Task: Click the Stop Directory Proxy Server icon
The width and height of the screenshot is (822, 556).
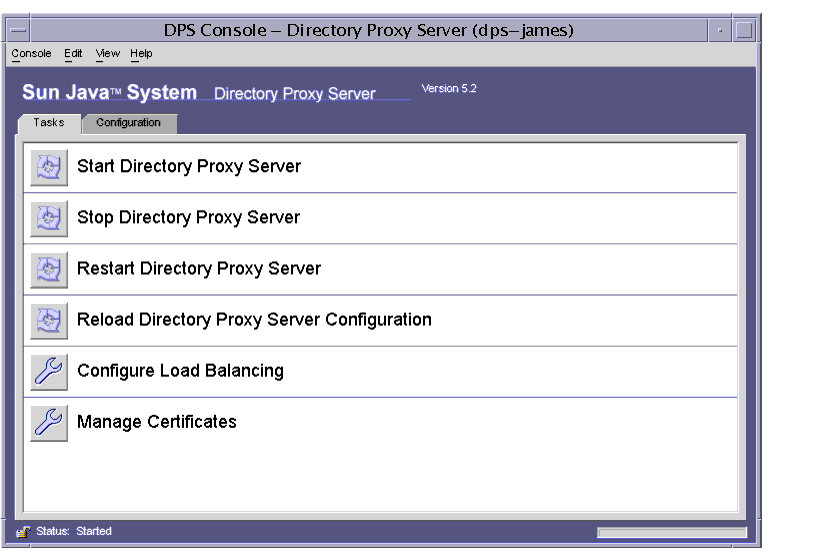Action: tap(49, 219)
